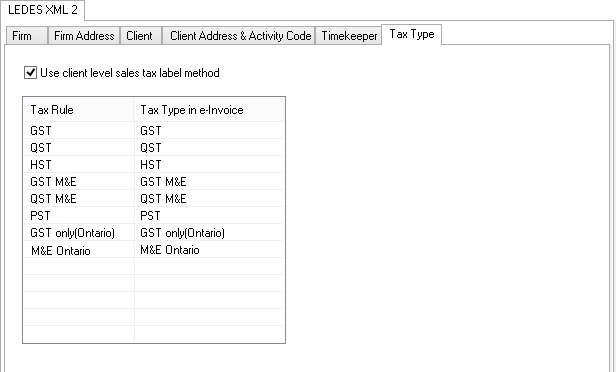Screen dimensions: 616x372
Task: Select the GST only(Ontario) tax rule cell
Action: 79,233
